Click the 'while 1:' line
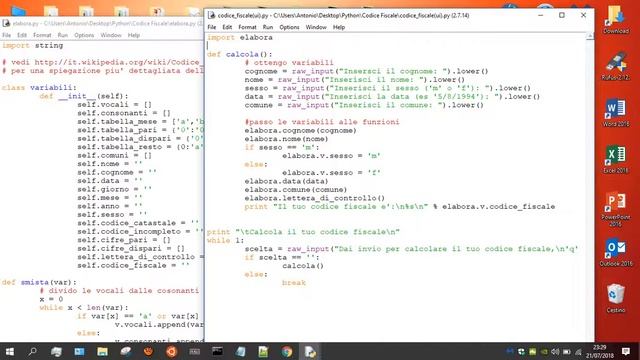Image resolution: width=640 pixels, height=360 pixels. pyautogui.click(x=225, y=240)
